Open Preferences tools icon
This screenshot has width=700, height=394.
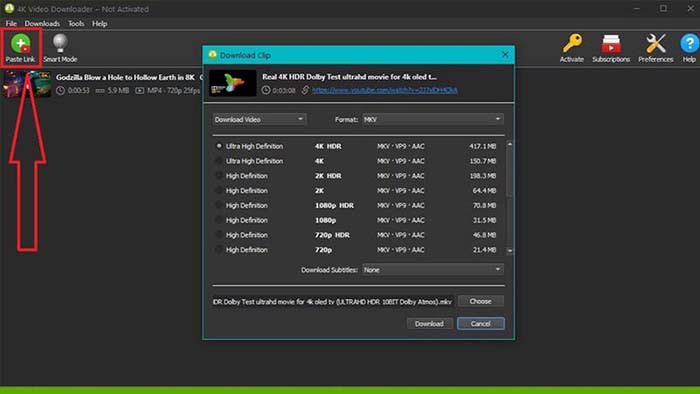(655, 44)
